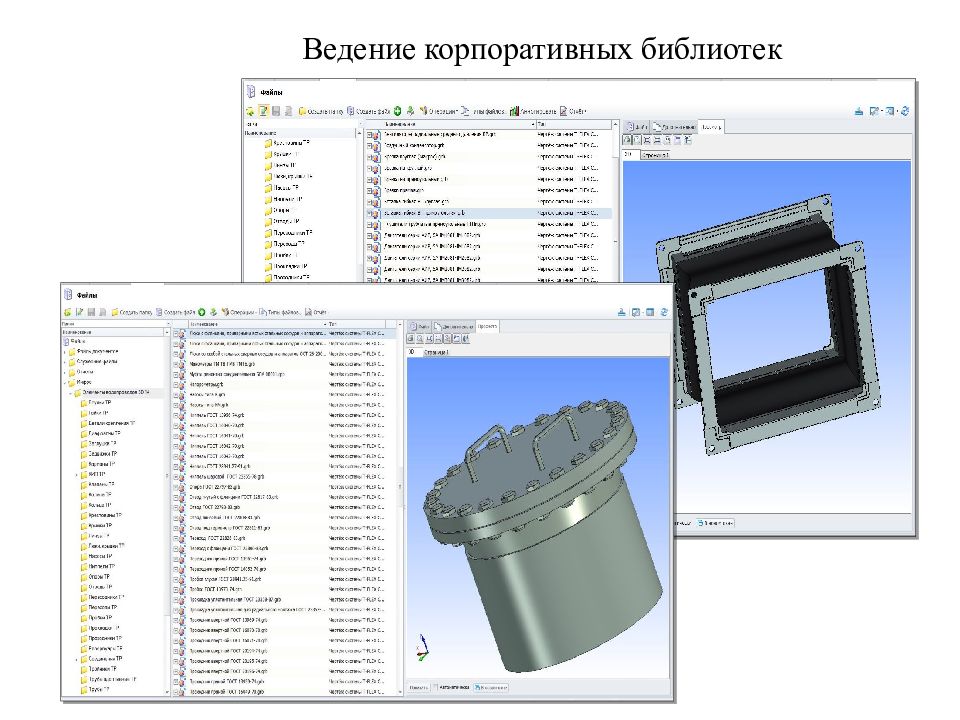Collapse the selected folder ending in 2014 in the front tree
960x720 pixels.
pyautogui.click(x=70, y=392)
